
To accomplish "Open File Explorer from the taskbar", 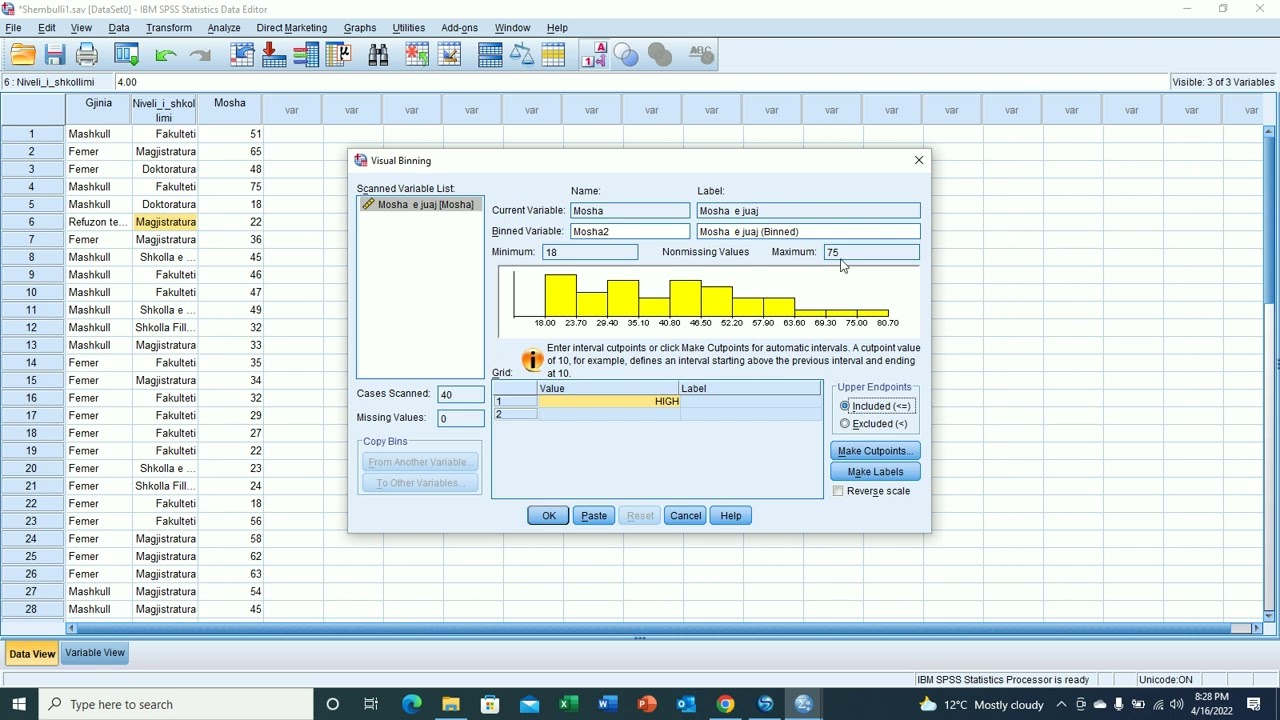I will (x=451, y=704).
